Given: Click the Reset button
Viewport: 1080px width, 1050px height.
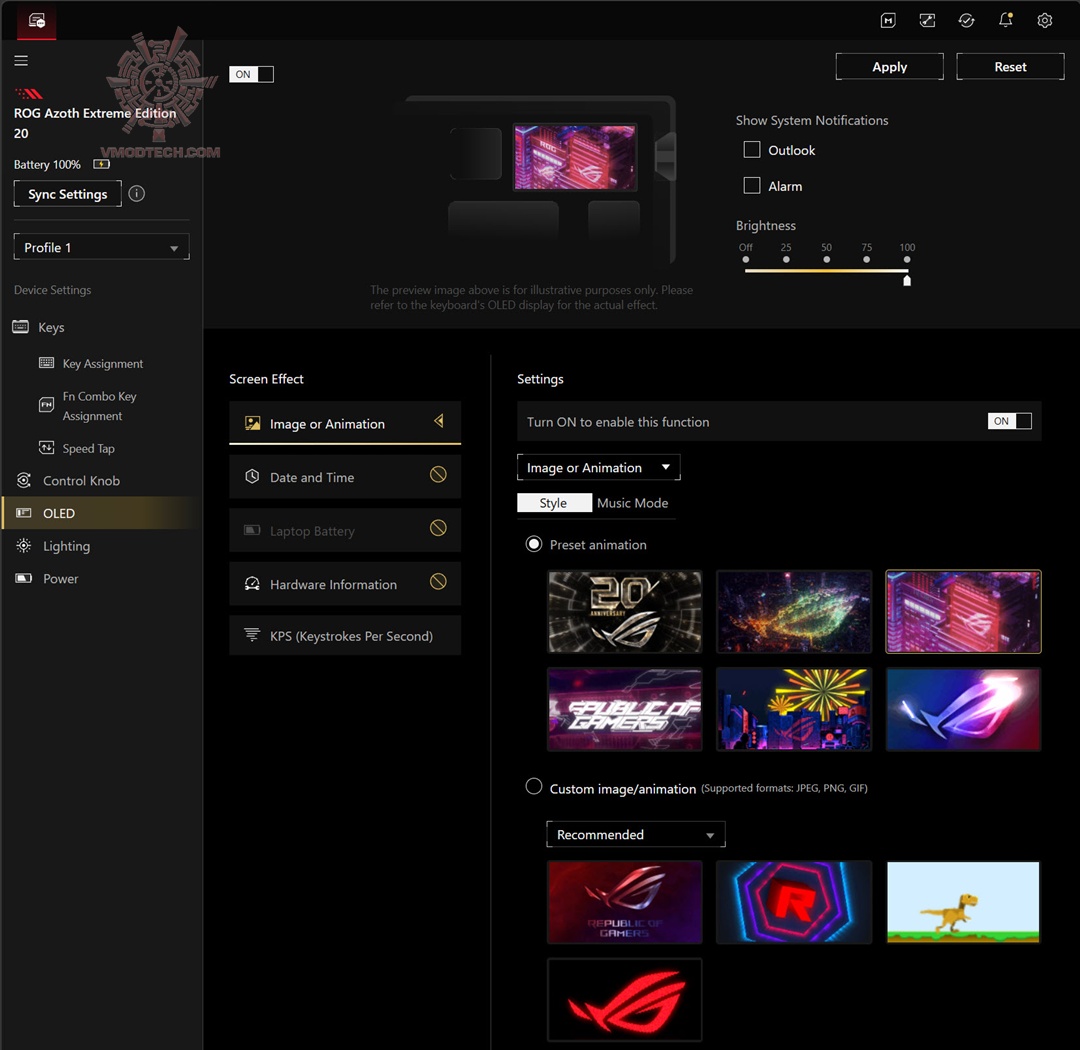Looking at the screenshot, I should pyautogui.click(x=1010, y=67).
